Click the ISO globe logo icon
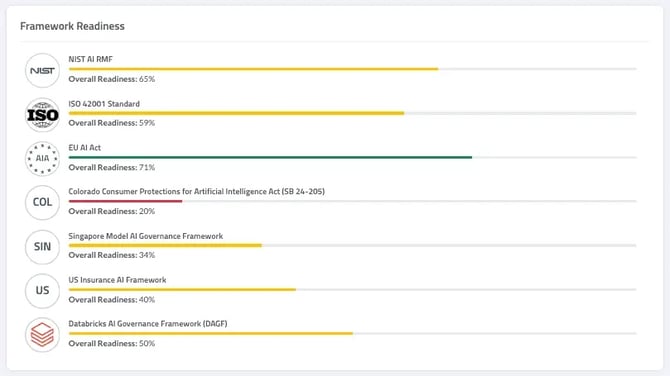This screenshot has height=376, width=670. 42,115
